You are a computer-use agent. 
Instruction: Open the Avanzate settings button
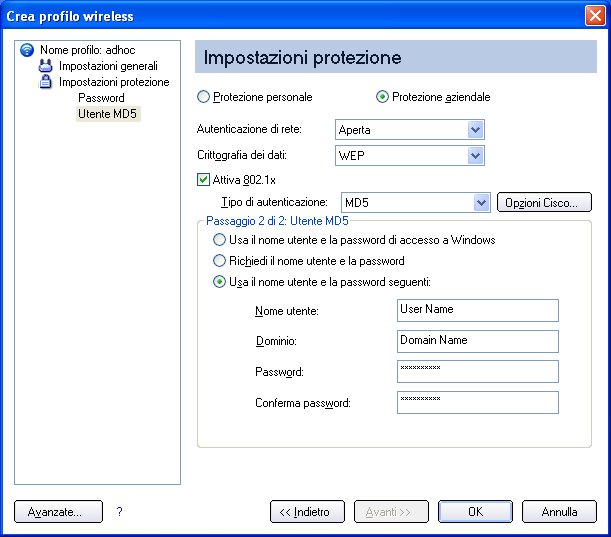[58, 511]
